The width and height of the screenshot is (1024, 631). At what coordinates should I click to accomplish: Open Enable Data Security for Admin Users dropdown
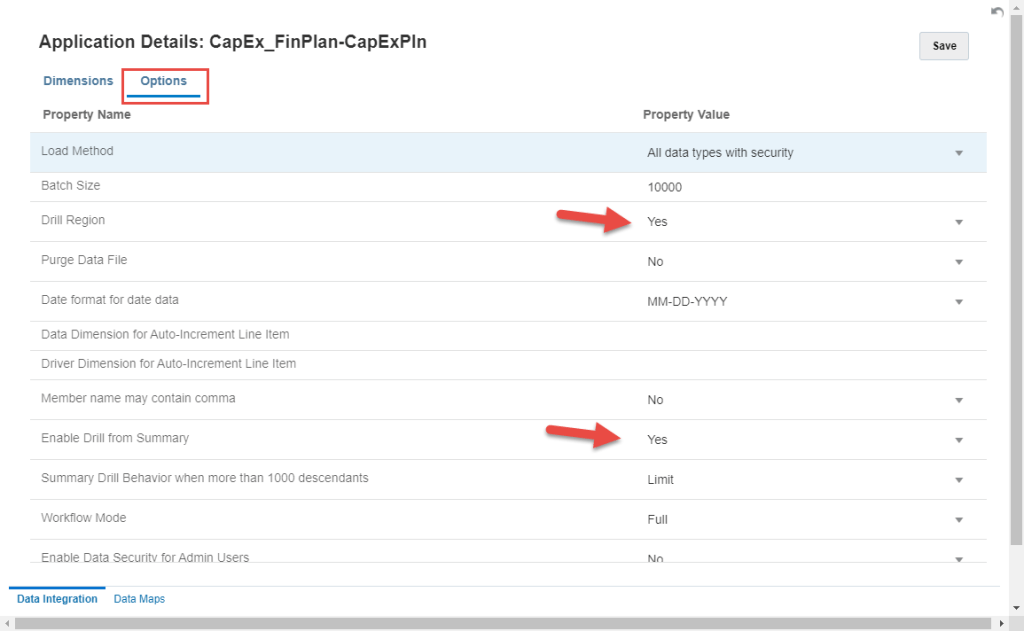pos(958,557)
